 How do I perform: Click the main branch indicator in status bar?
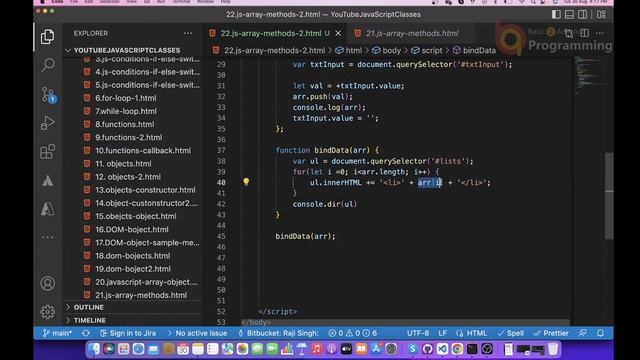click(57, 333)
